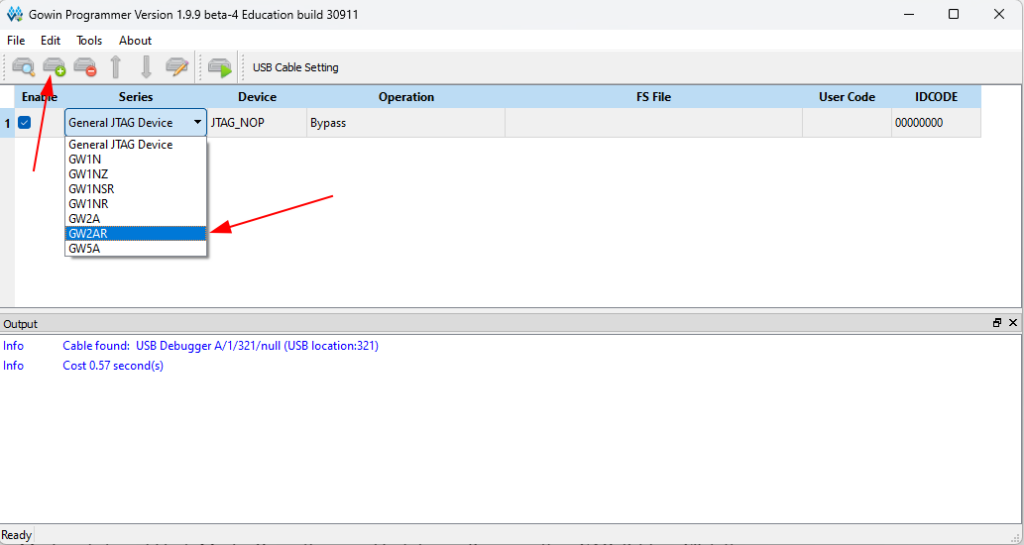
Task: Select GW1NR from the Series list
Action: 136,204
